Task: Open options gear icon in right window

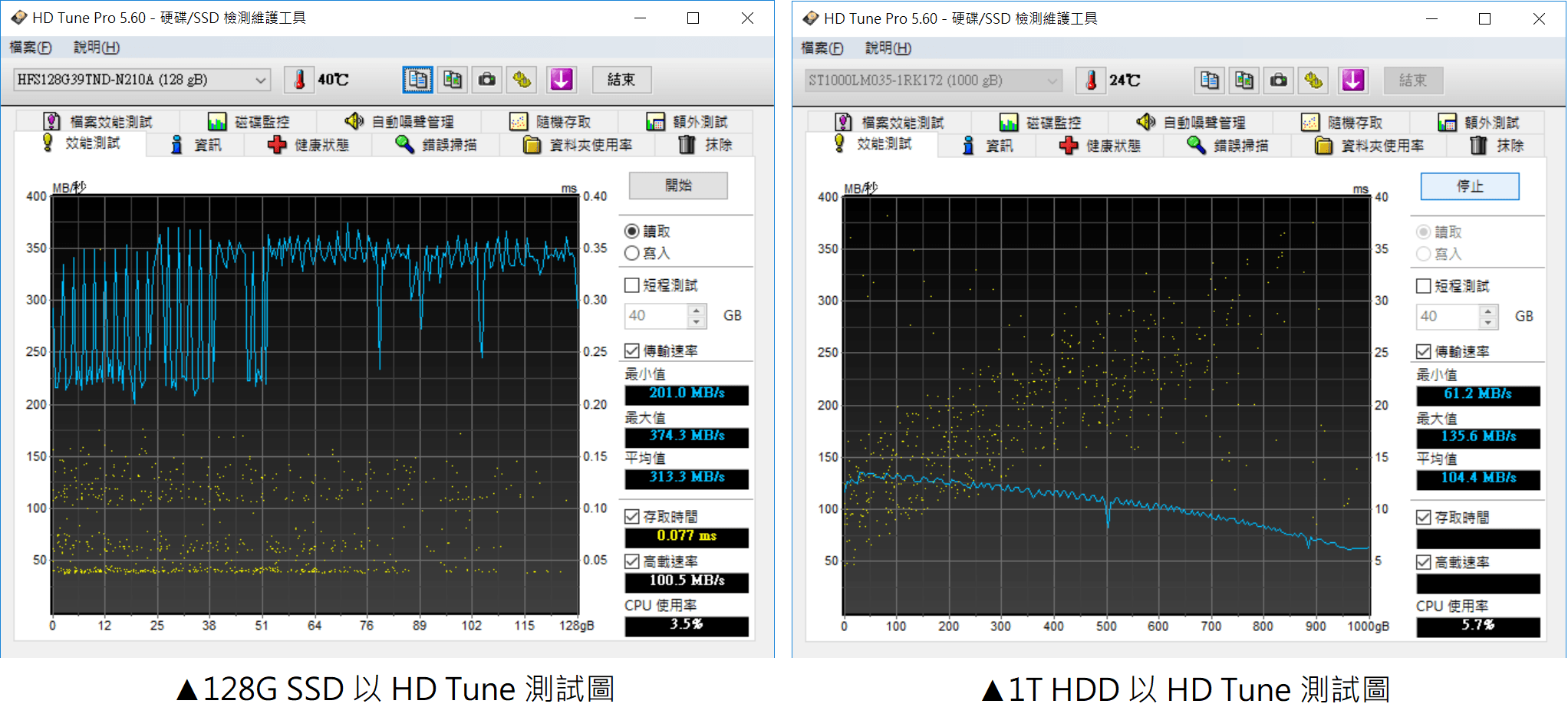Action: 1314,81
